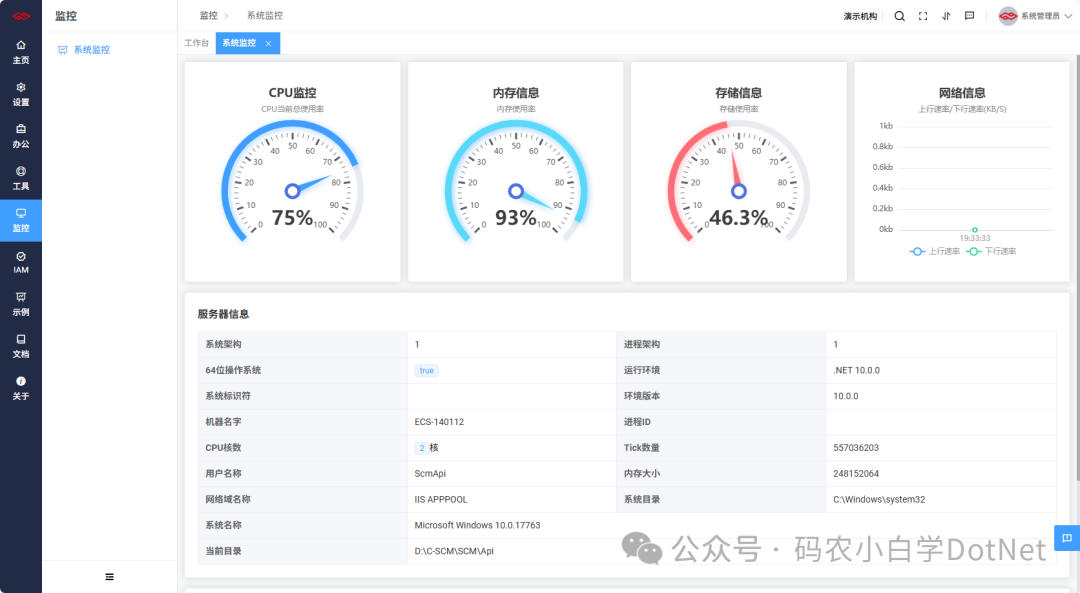Image resolution: width=1080 pixels, height=593 pixels.
Task: Click the red logo at top-left
Action: (x=21, y=16)
